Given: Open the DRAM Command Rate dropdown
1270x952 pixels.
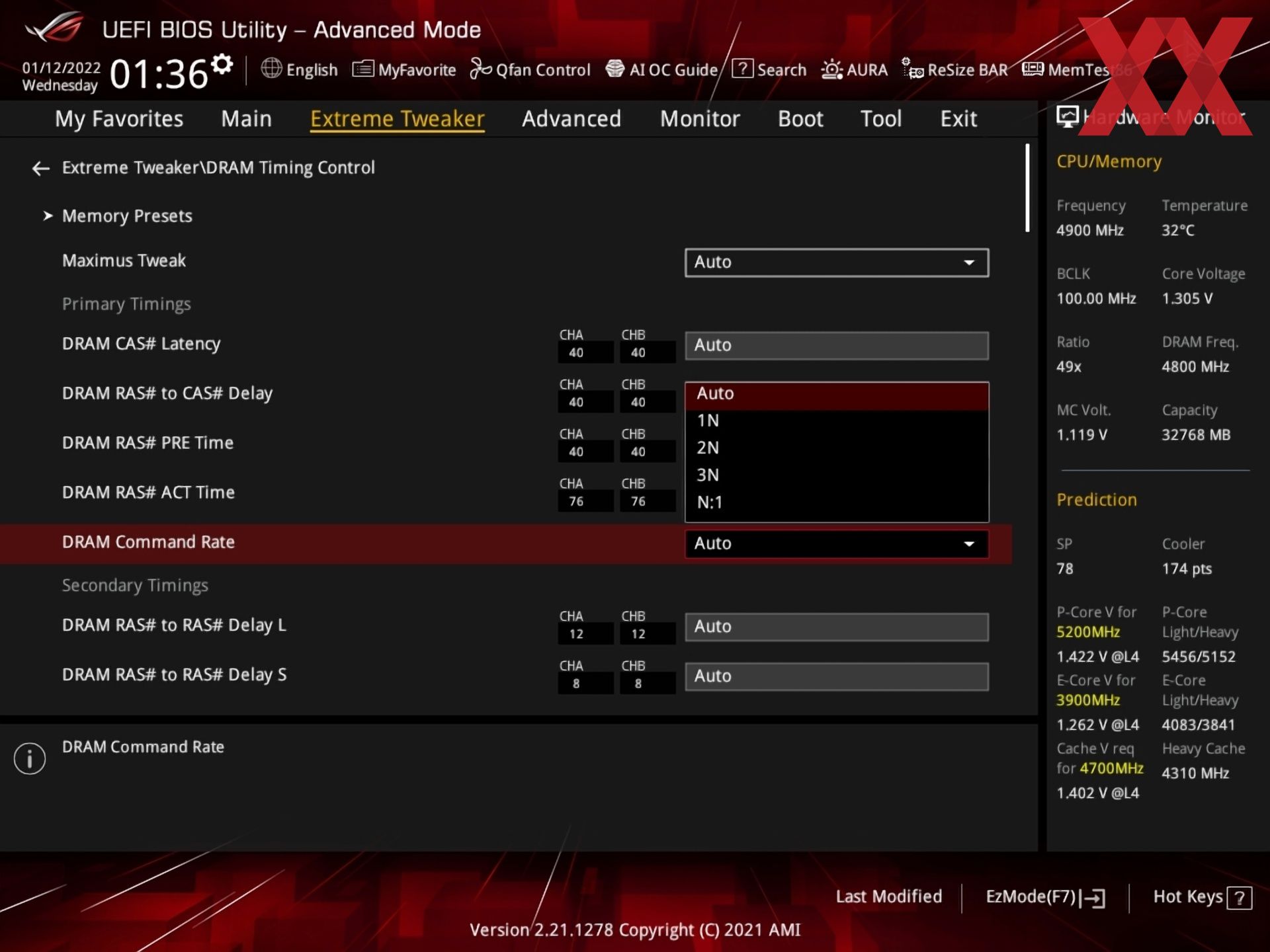Looking at the screenshot, I should coord(835,543).
